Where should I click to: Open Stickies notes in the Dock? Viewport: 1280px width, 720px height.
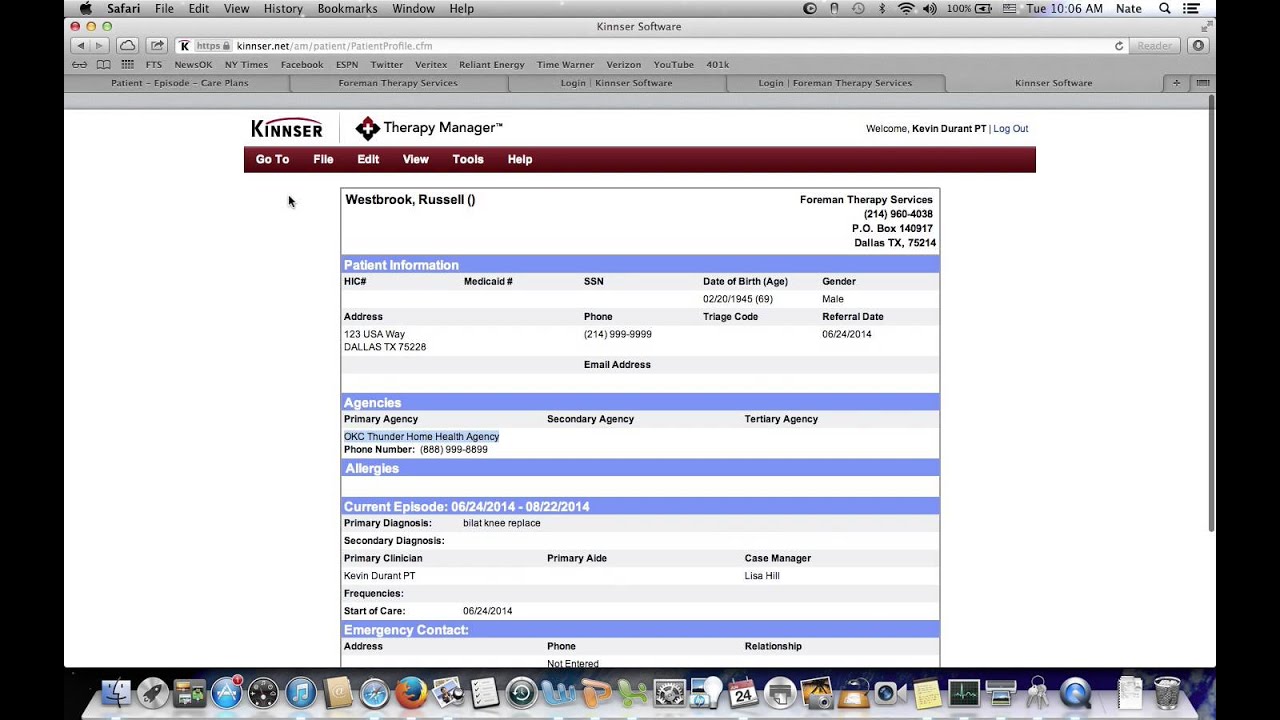pyautogui.click(x=927, y=693)
